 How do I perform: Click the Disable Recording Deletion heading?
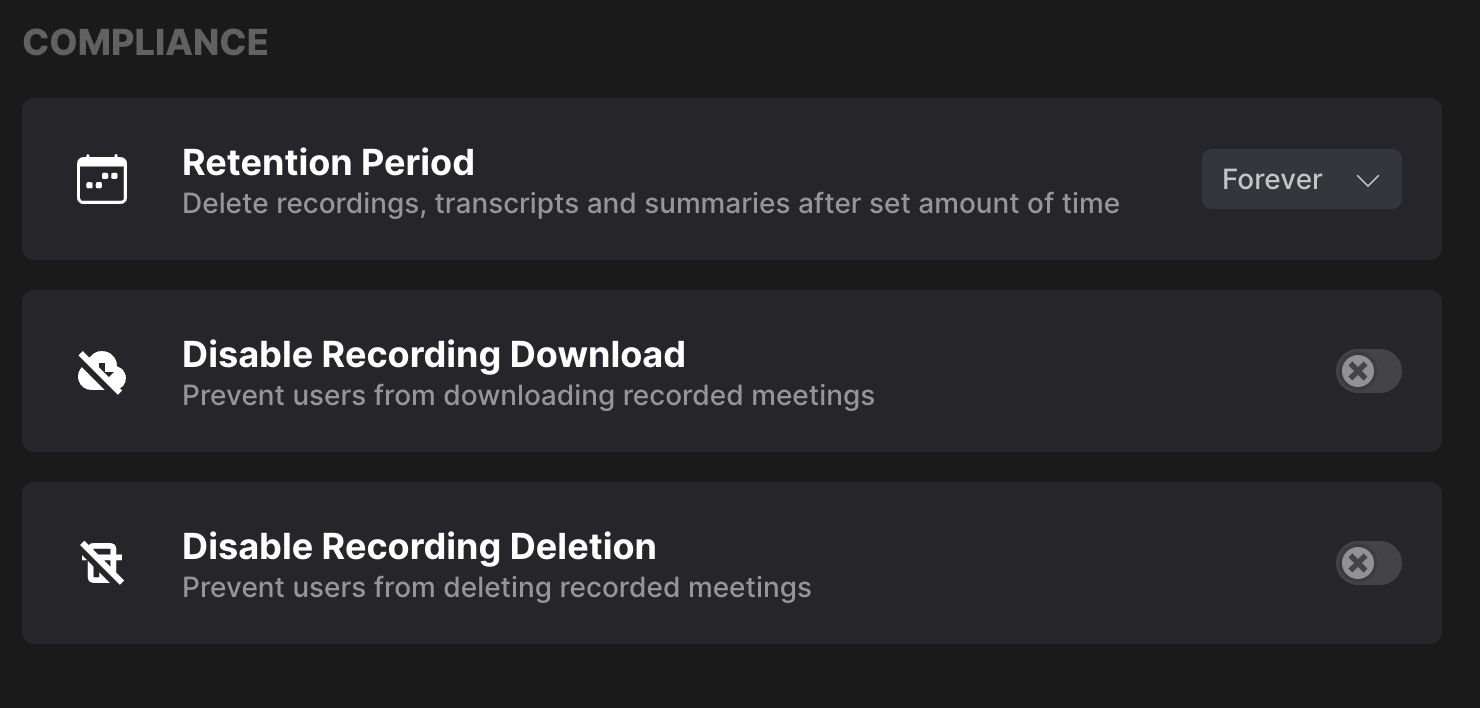tap(419, 546)
